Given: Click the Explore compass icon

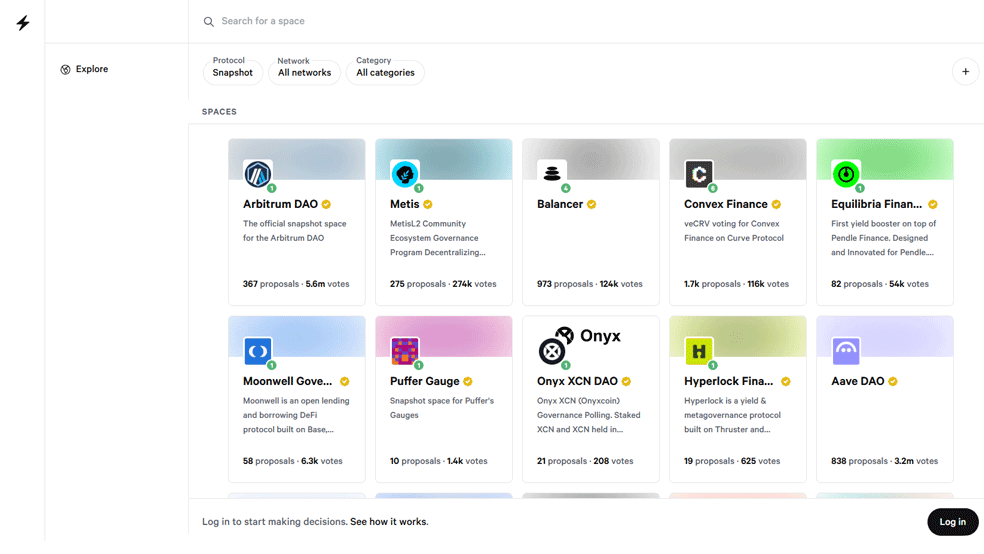Looking at the screenshot, I should (65, 70).
